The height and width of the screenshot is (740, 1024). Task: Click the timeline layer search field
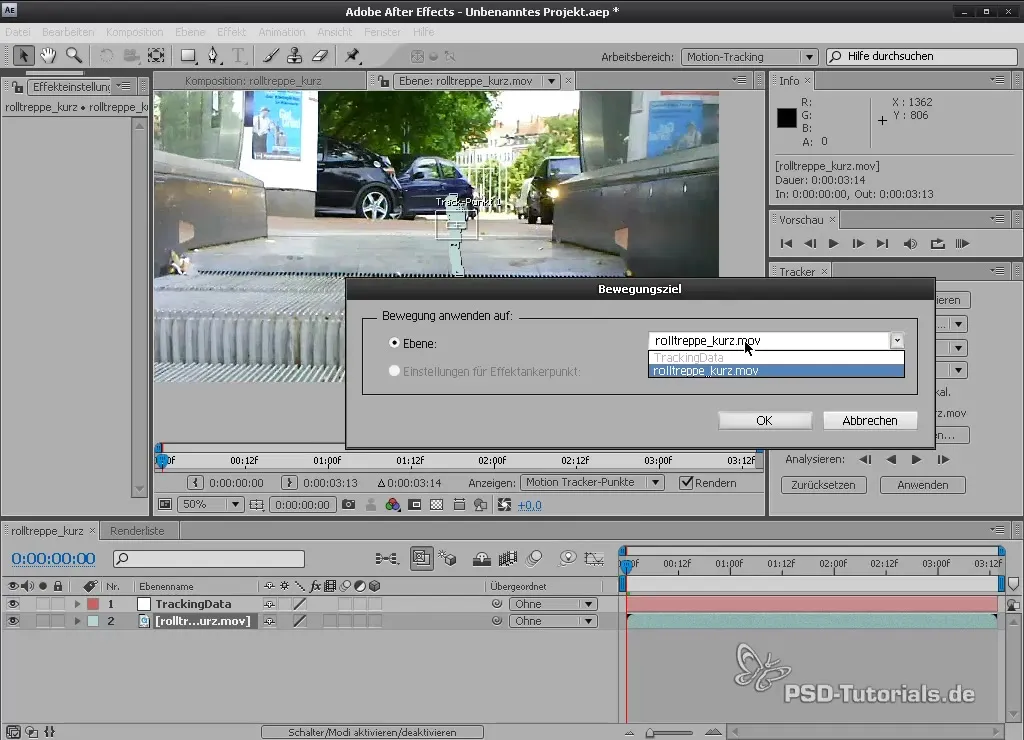(209, 558)
